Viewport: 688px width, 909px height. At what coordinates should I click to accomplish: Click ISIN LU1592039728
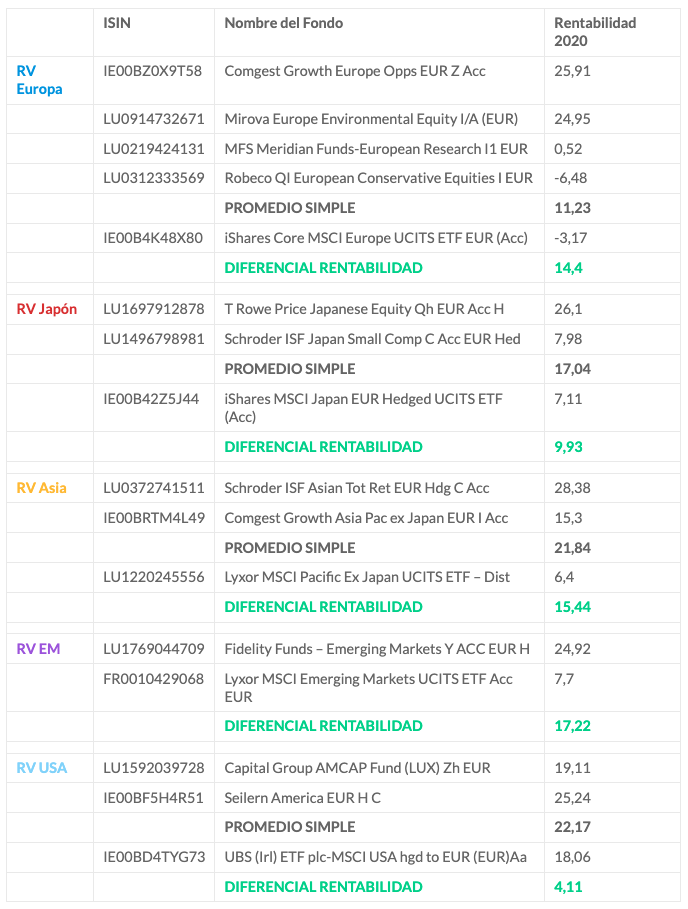154,768
